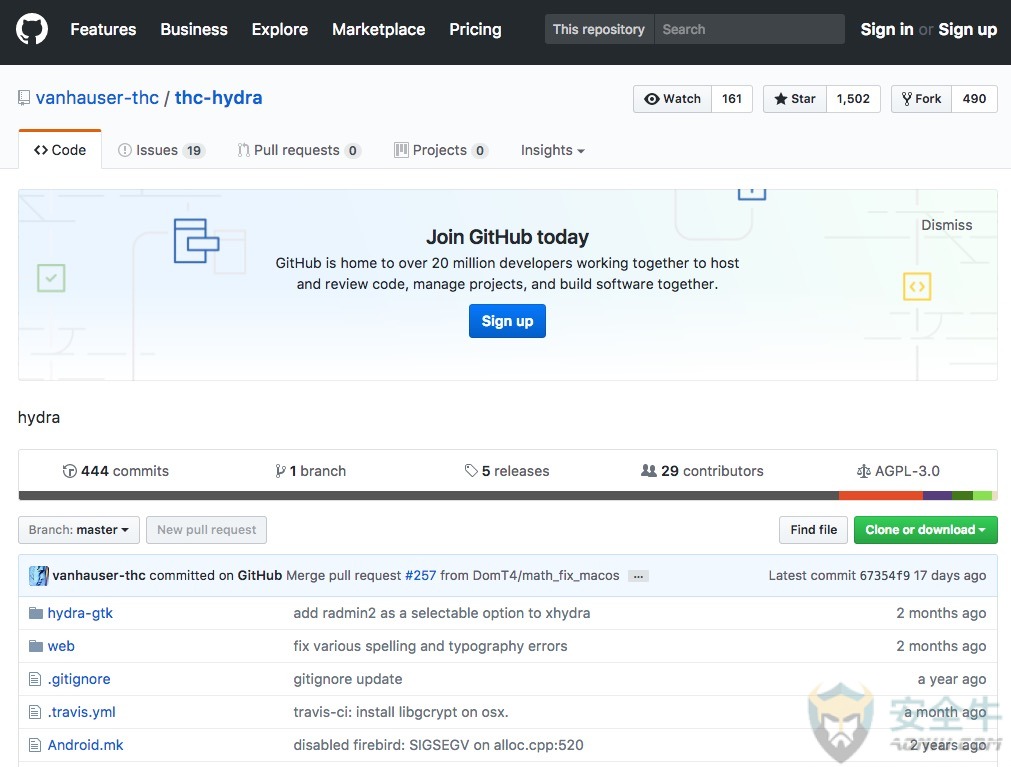Click the commit author avatar thumbnail
This screenshot has width=1011, height=767.
pyautogui.click(x=39, y=576)
